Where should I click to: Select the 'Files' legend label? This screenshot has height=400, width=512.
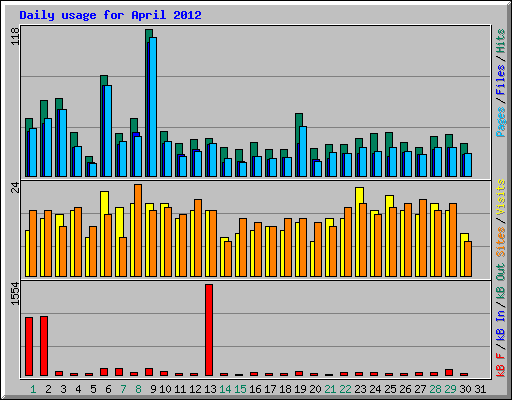tap(501, 79)
